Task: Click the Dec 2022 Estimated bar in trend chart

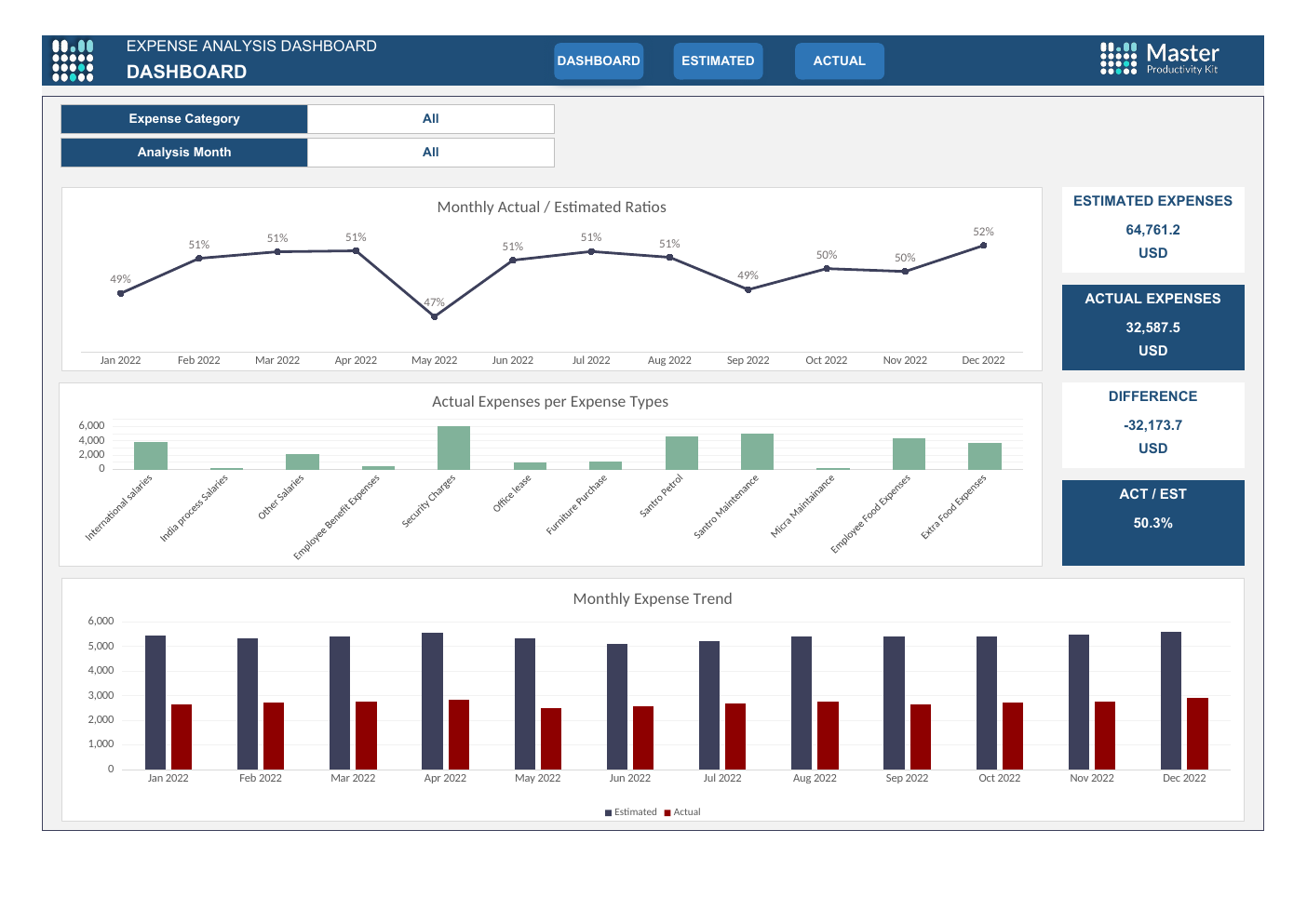Action: pyautogui.click(x=1171, y=701)
